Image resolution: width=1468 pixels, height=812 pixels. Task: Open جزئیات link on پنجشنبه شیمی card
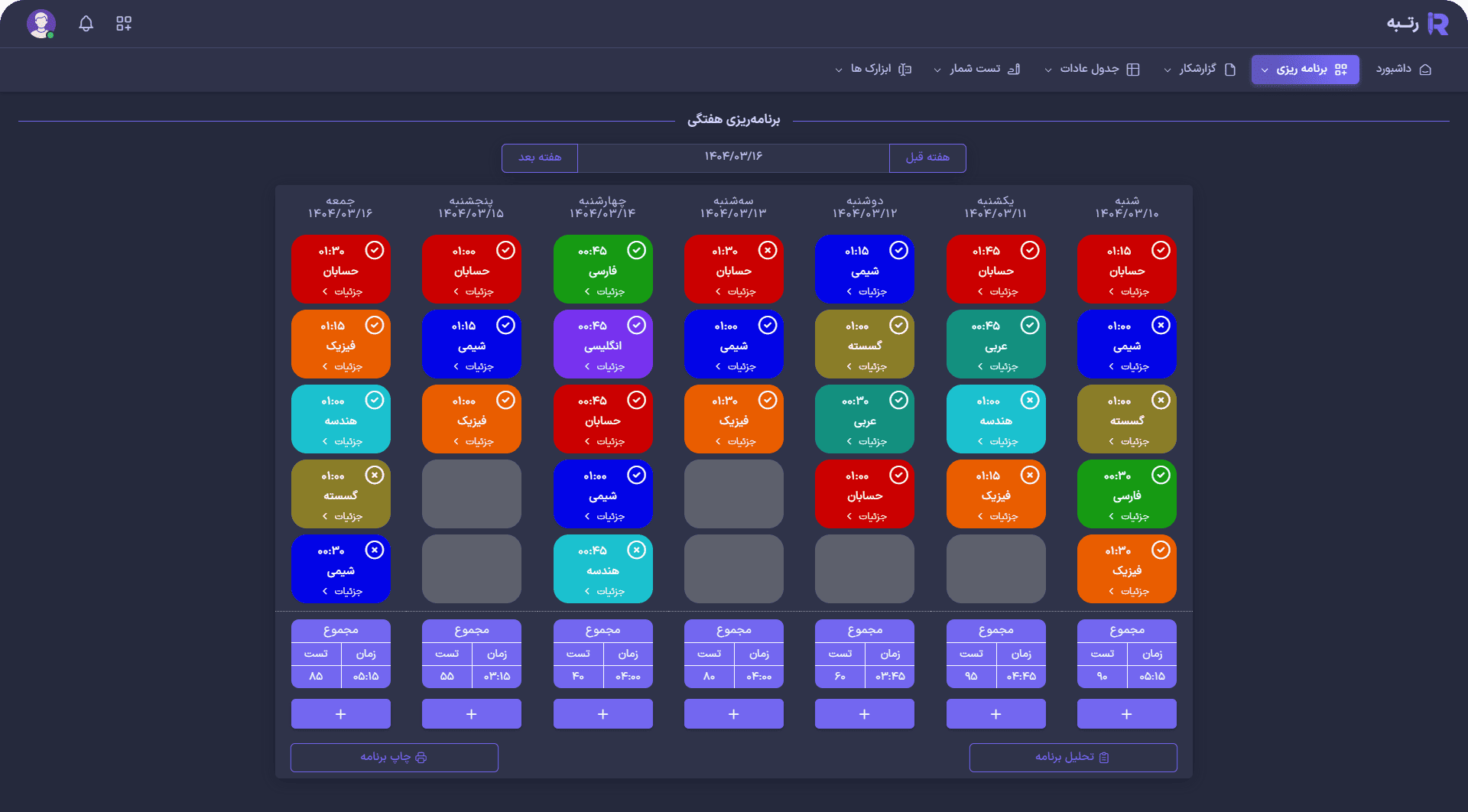(x=473, y=366)
